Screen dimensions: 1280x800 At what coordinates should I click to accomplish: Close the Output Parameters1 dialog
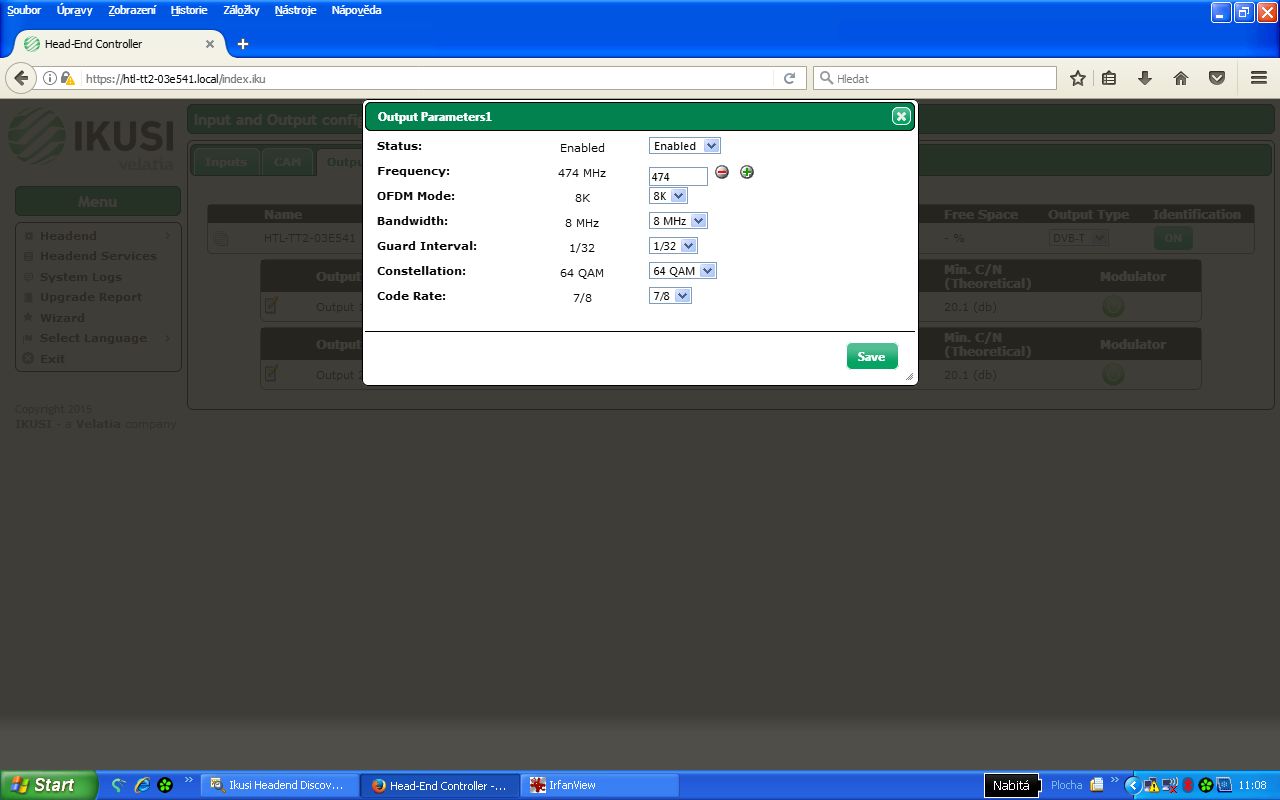point(901,117)
